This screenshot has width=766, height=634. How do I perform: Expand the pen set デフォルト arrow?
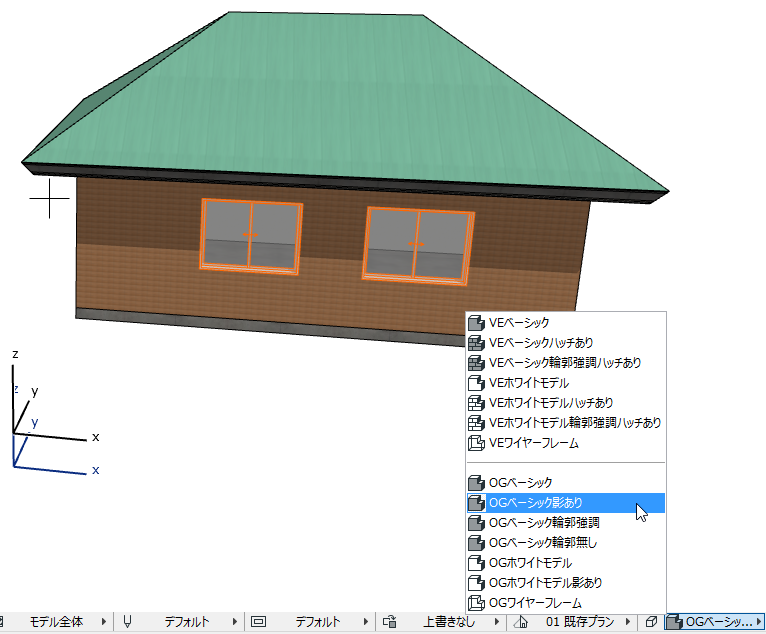[x=234, y=622]
